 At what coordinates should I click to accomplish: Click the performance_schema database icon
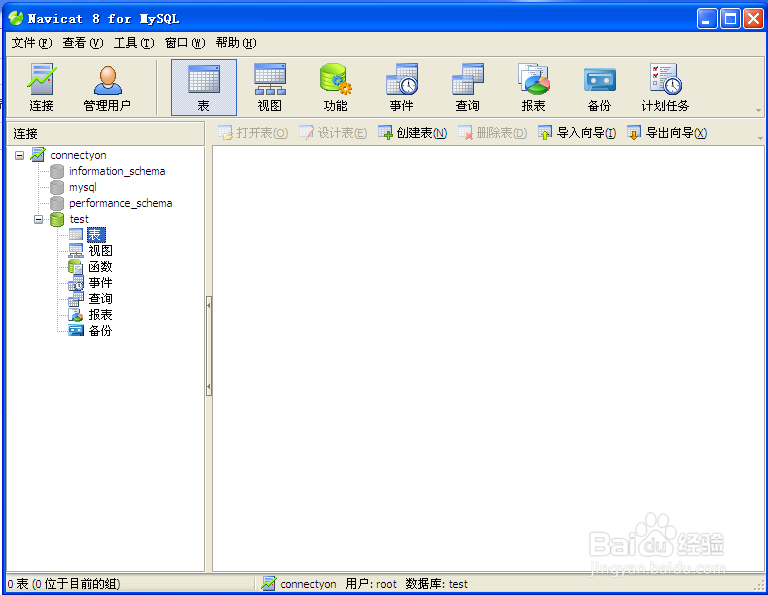tap(57, 203)
